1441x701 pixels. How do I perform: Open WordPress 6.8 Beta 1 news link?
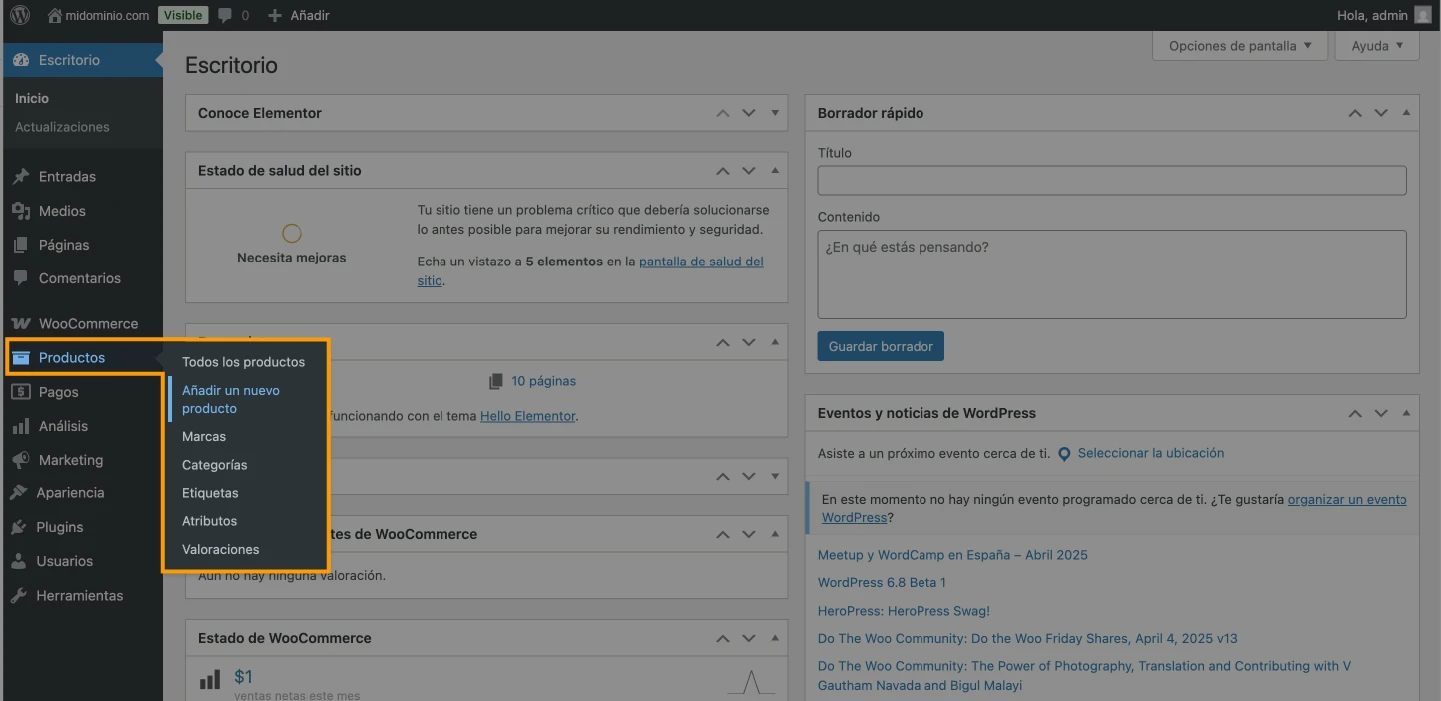882,582
